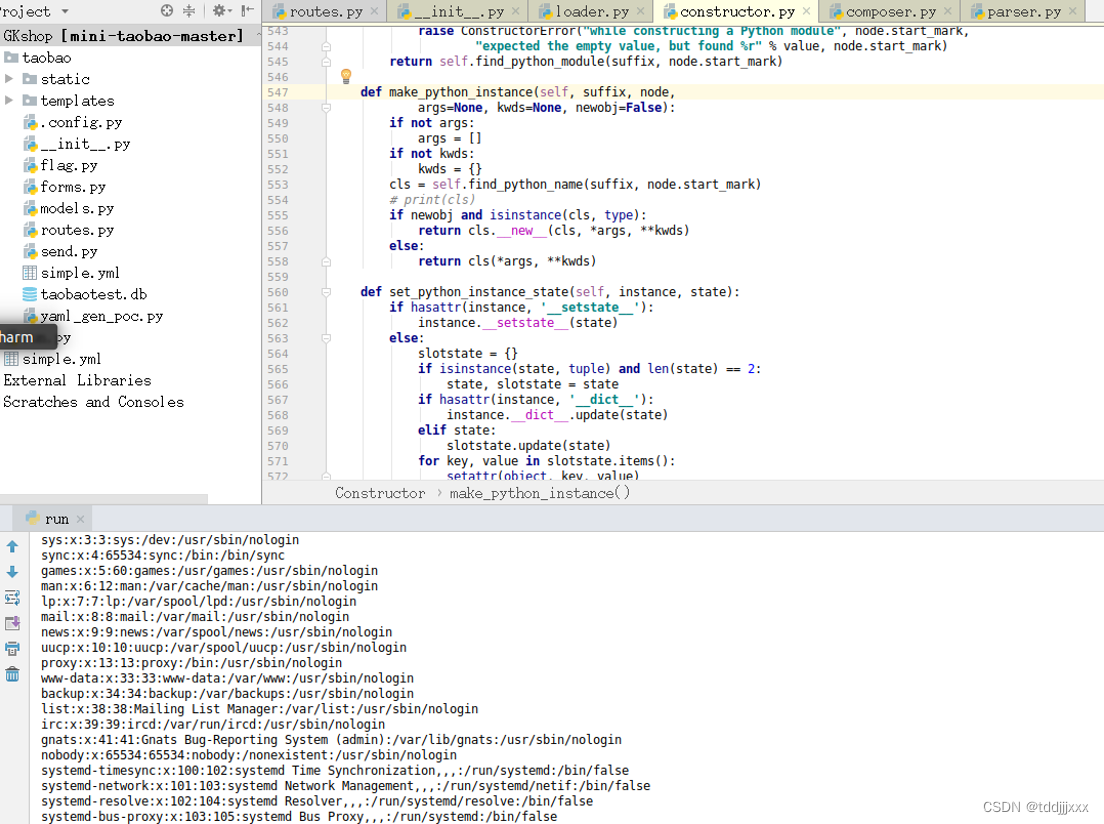Close the run tool tab
The image size is (1104, 824).
tap(80, 519)
